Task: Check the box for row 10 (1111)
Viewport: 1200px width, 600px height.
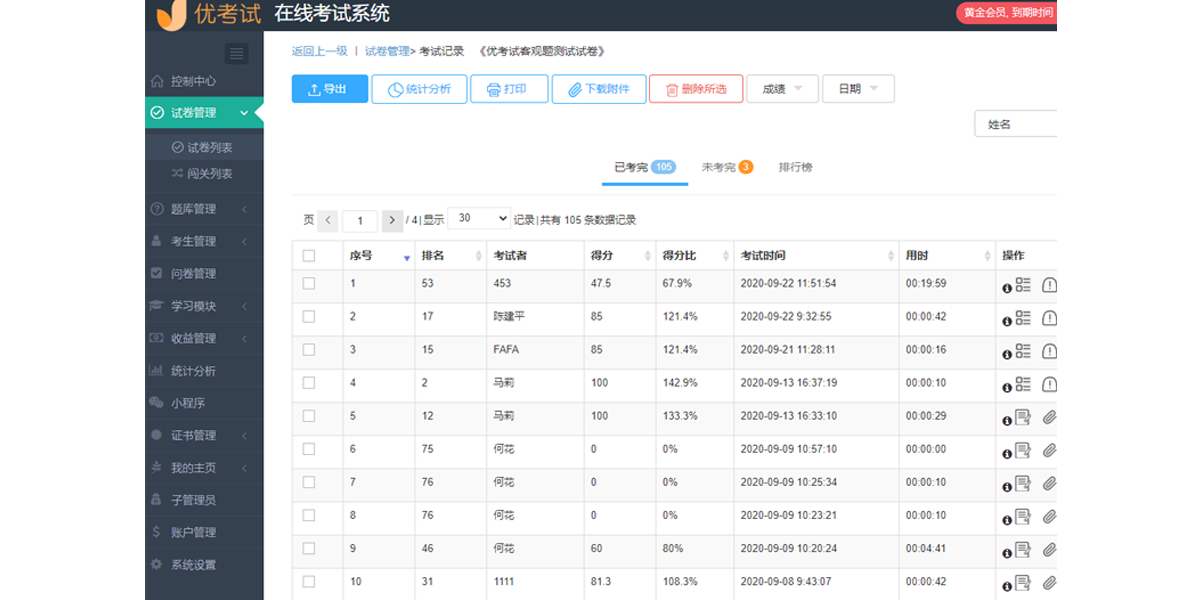Action: pyautogui.click(x=309, y=581)
